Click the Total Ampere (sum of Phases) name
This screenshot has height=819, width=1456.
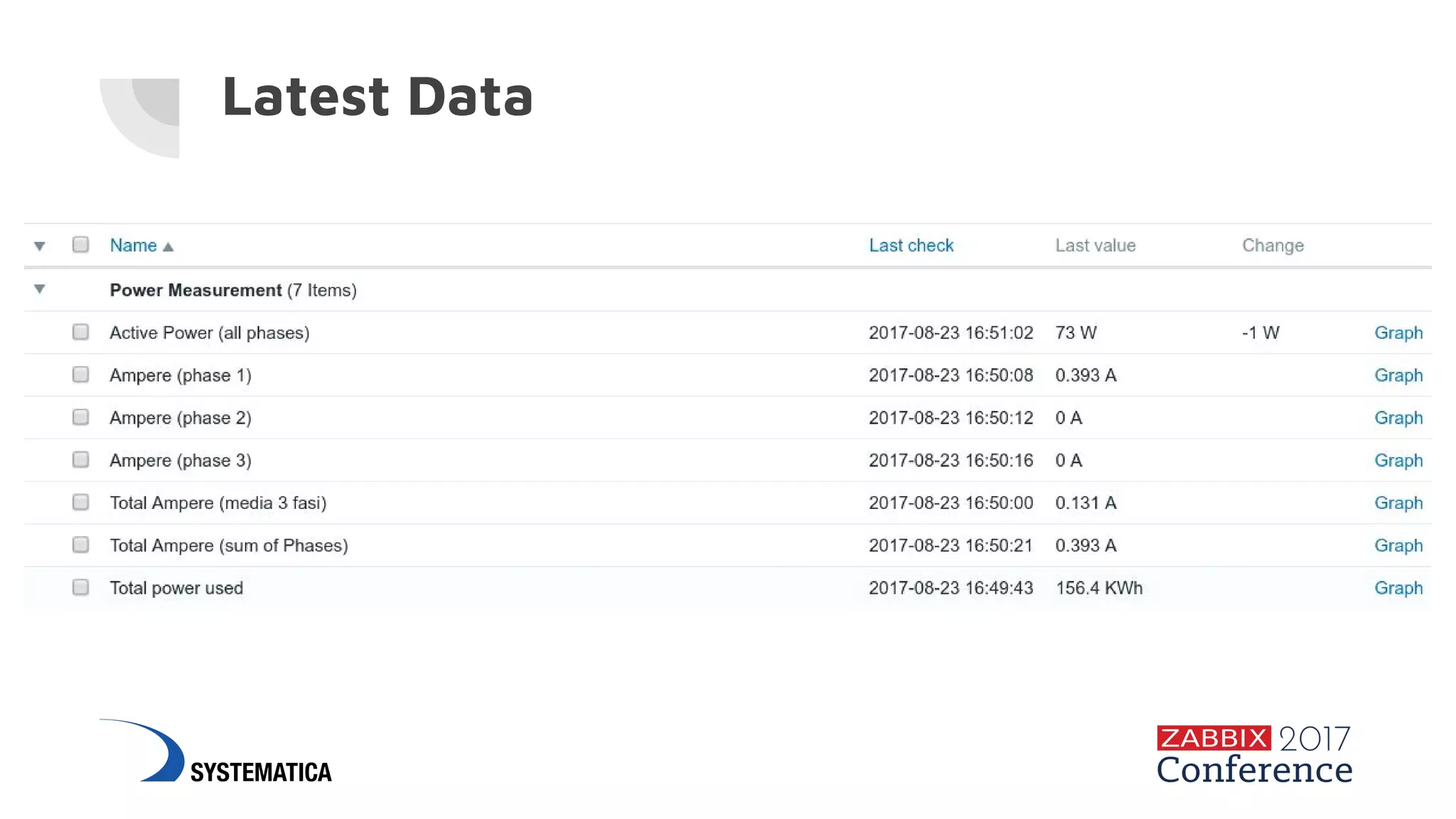coord(229,546)
